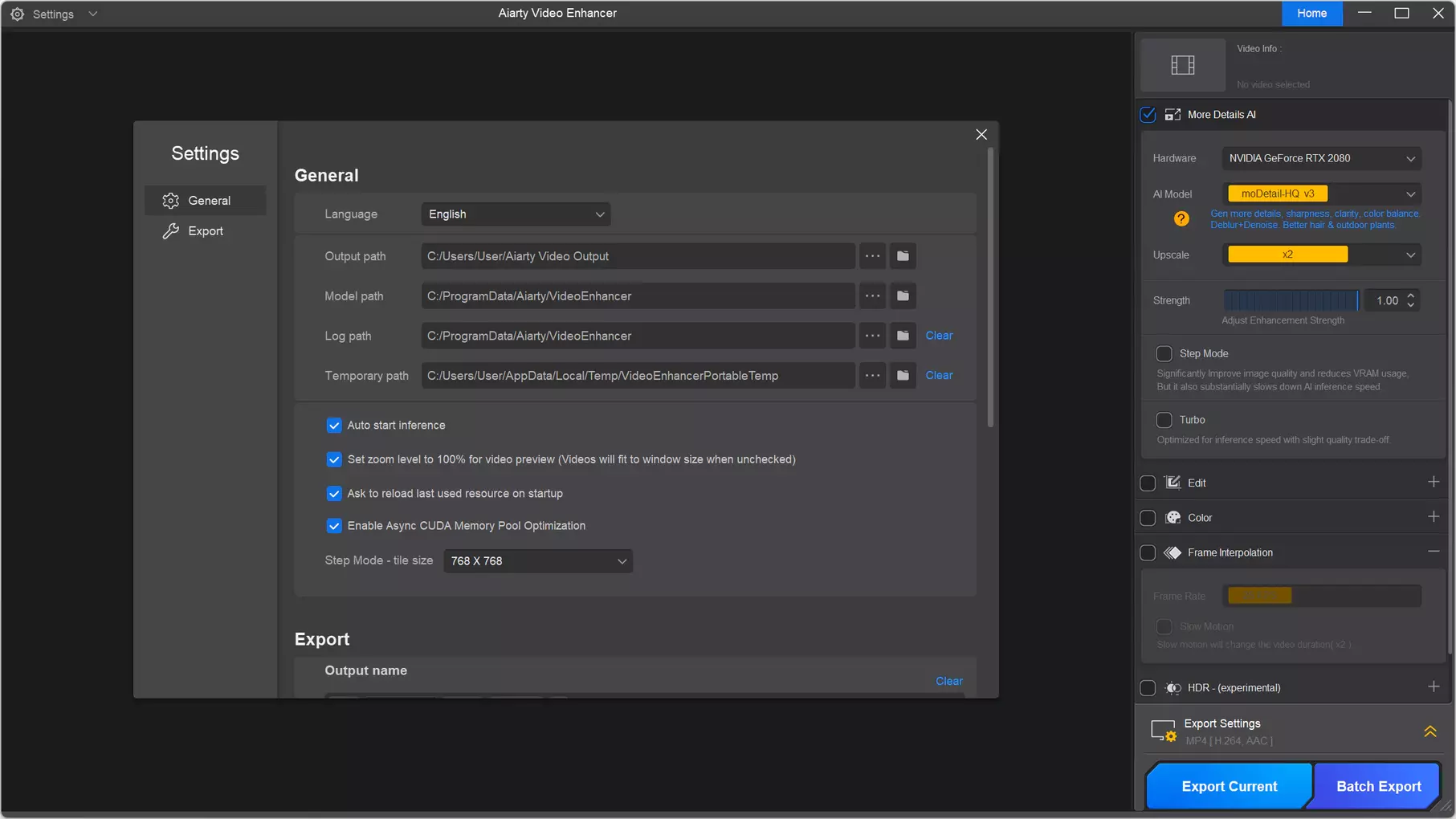
Task: Expand the Color section with plus
Action: 1434,517
